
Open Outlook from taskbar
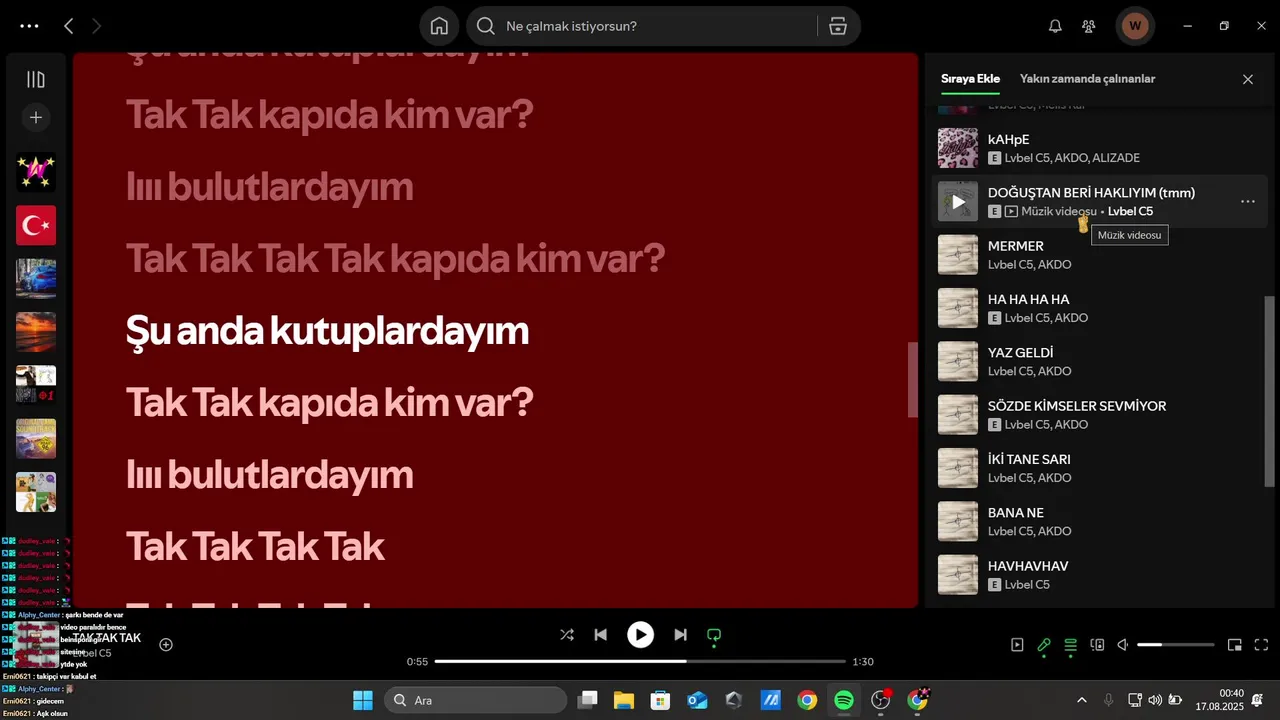697,700
